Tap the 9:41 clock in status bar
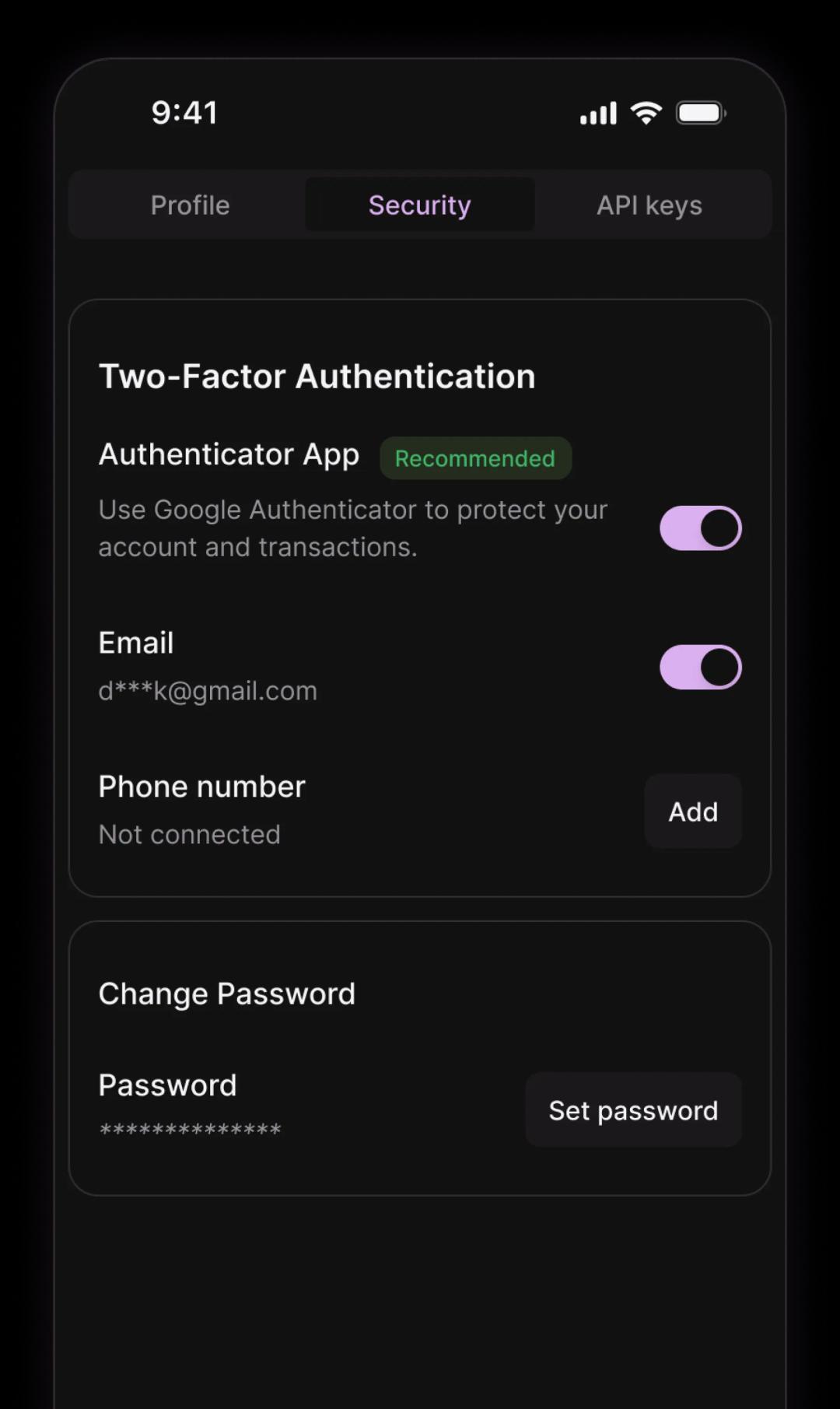The image size is (840, 1409). coord(184,113)
